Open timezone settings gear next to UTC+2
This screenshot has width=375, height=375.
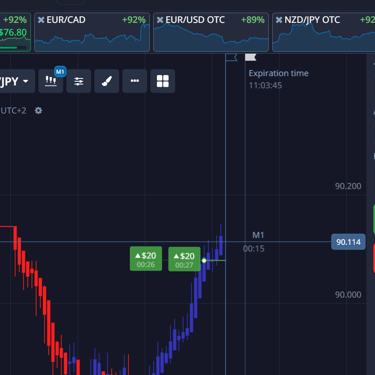click(38, 111)
